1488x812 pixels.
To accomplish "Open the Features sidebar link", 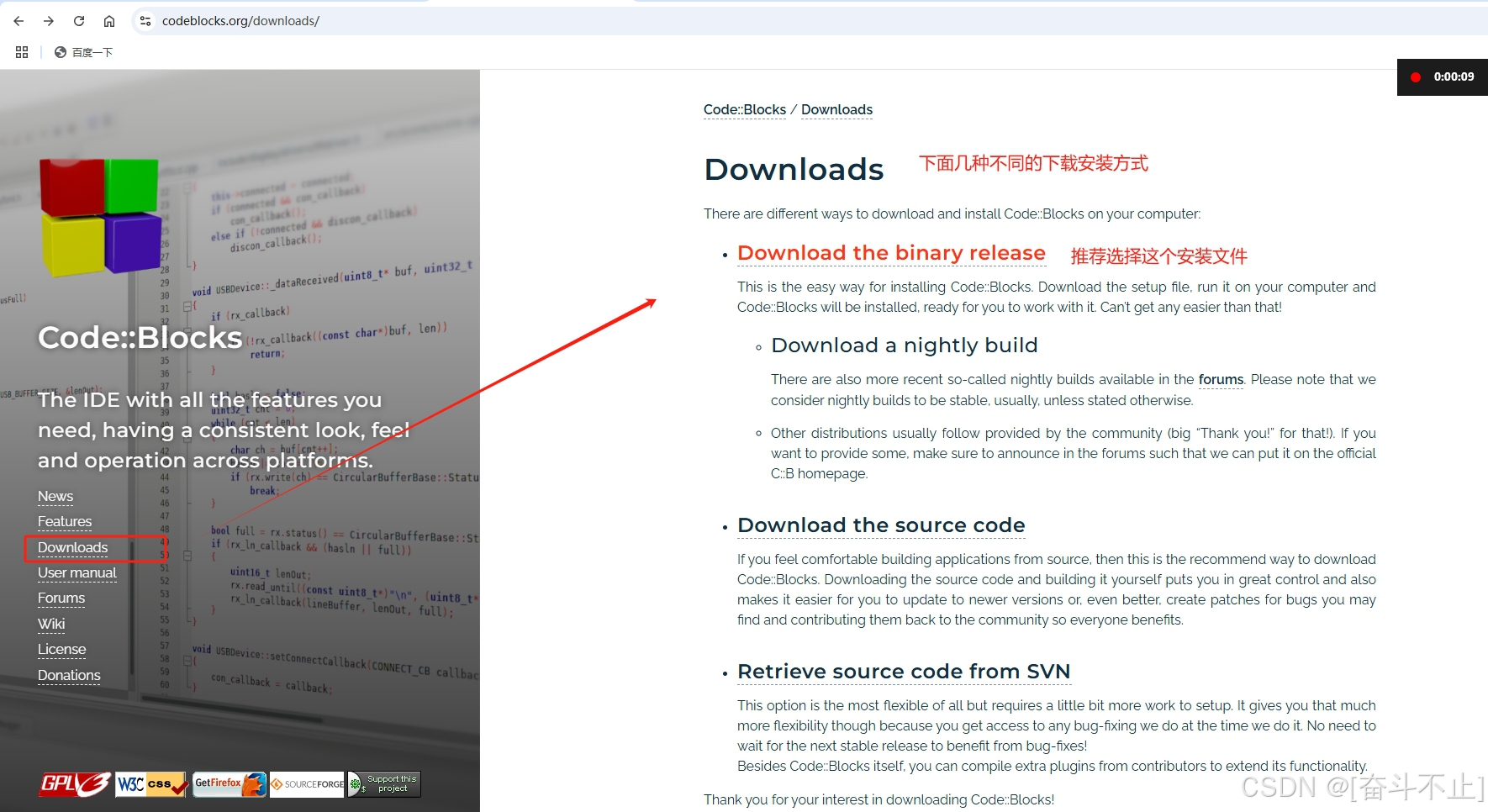I will point(65,522).
